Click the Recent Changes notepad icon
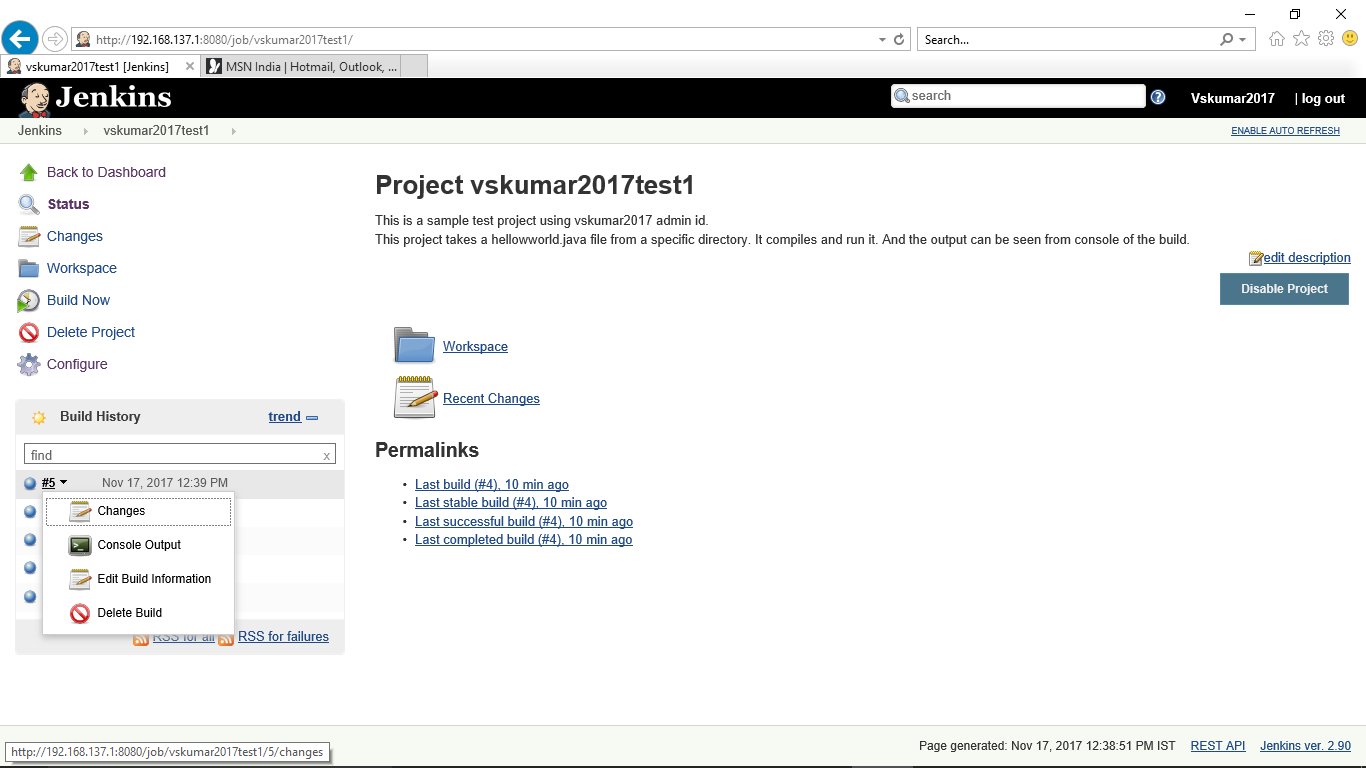Image resolution: width=1366 pixels, height=768 pixels. pyautogui.click(x=414, y=397)
